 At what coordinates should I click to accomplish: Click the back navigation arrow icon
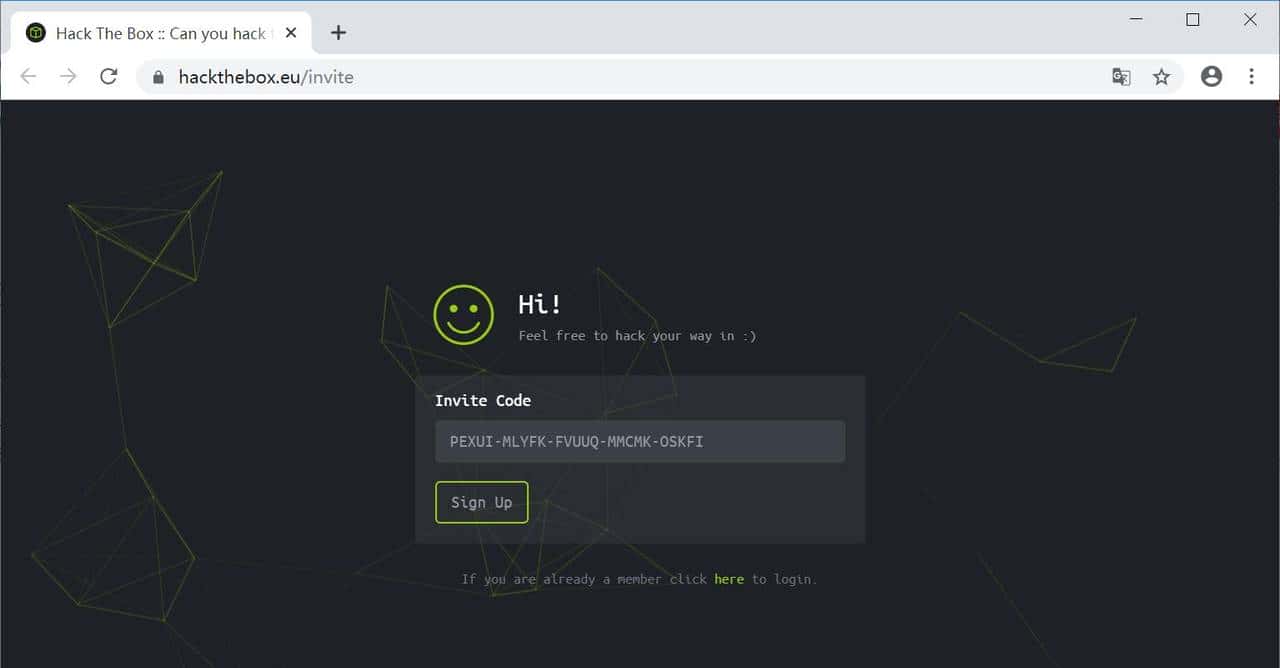(27, 76)
